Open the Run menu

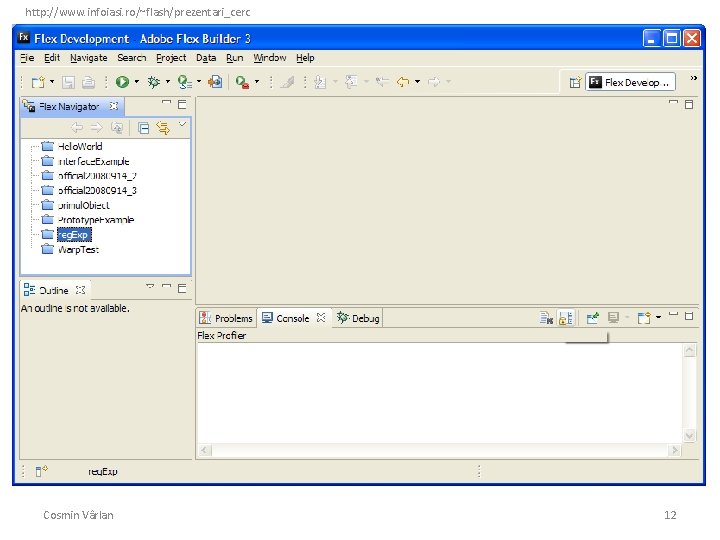pyautogui.click(x=235, y=58)
